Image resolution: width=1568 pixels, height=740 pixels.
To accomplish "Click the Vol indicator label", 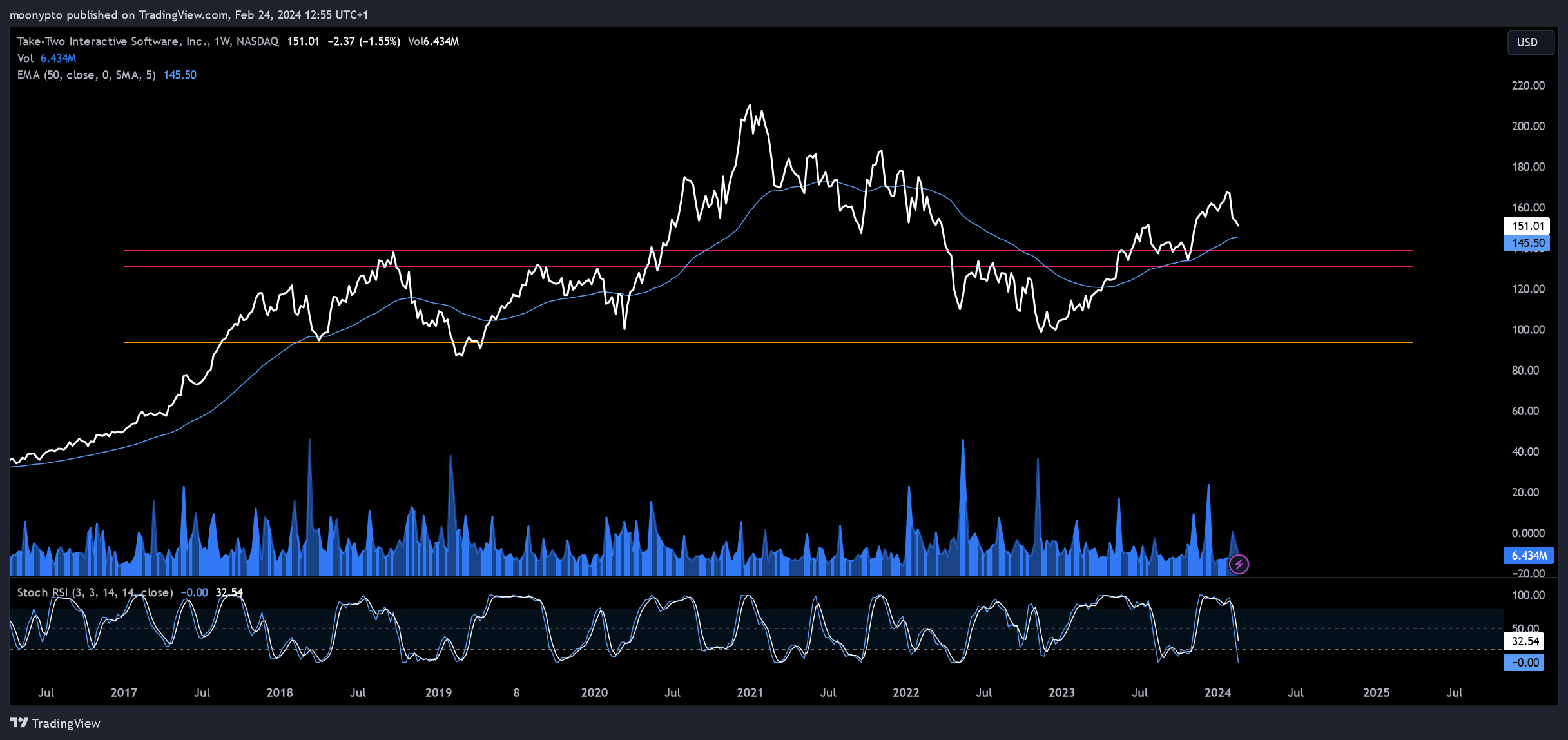I will 25,58.
